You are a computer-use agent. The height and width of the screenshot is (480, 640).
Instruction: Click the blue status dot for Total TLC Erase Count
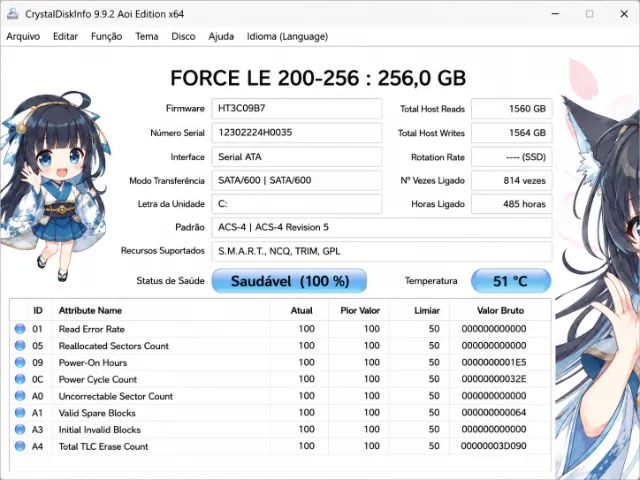(20, 446)
